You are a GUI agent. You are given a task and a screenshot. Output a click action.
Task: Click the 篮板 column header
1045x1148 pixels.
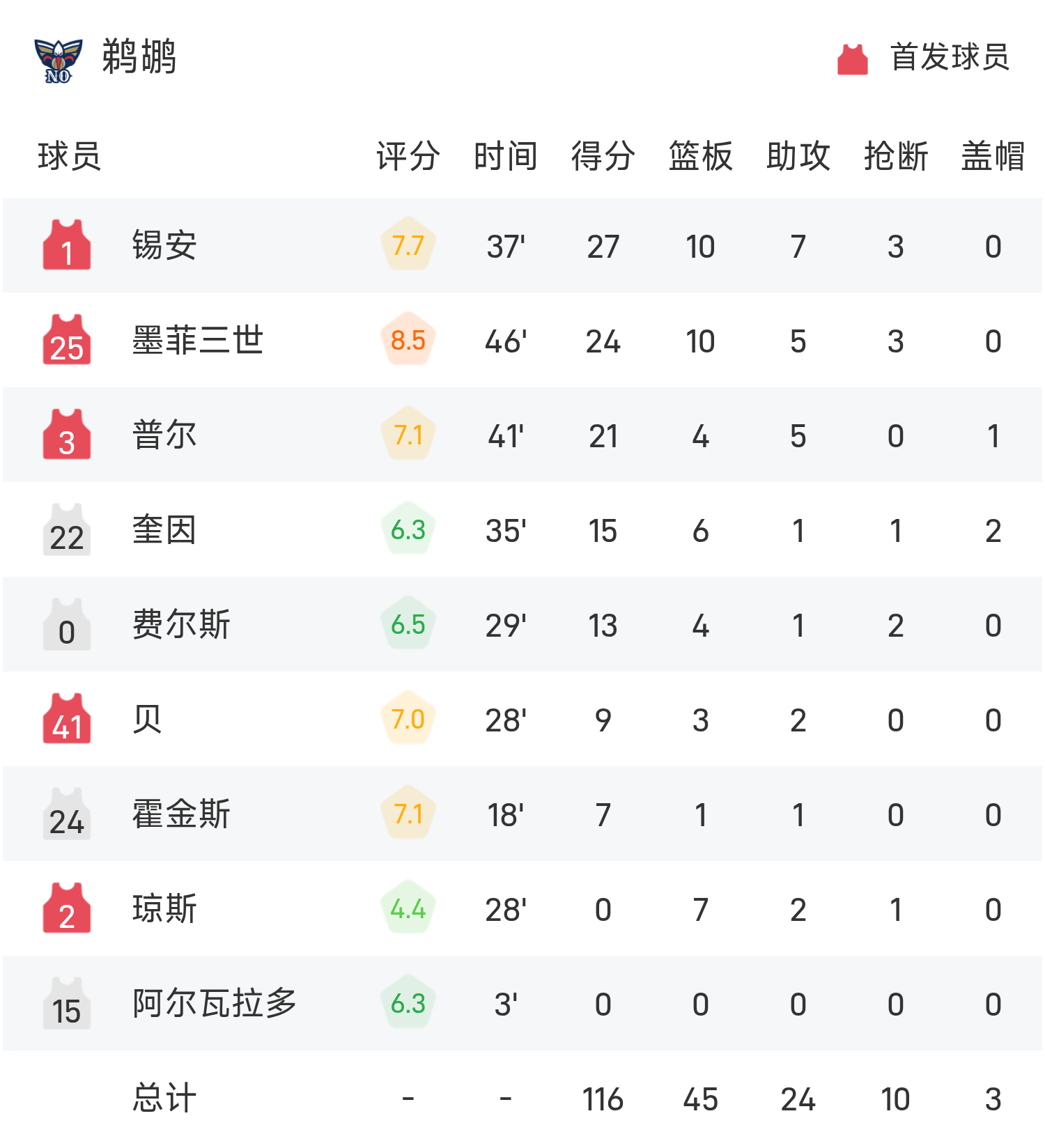pyautogui.click(x=700, y=156)
